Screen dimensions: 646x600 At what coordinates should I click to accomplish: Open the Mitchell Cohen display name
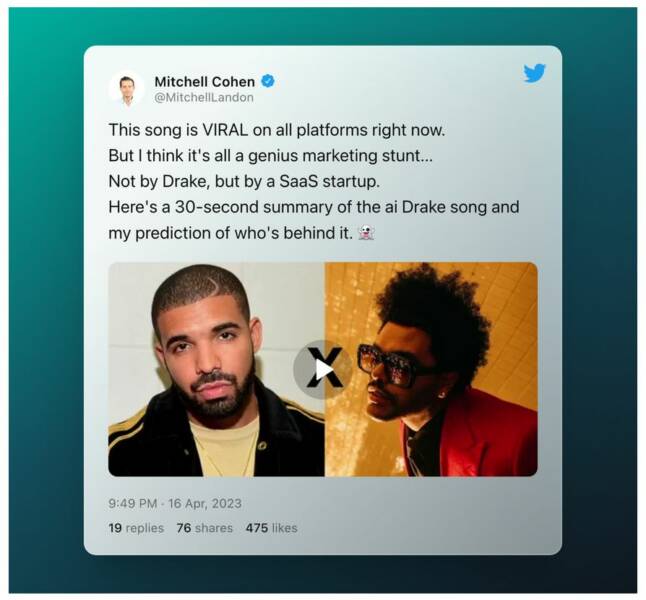(x=204, y=82)
